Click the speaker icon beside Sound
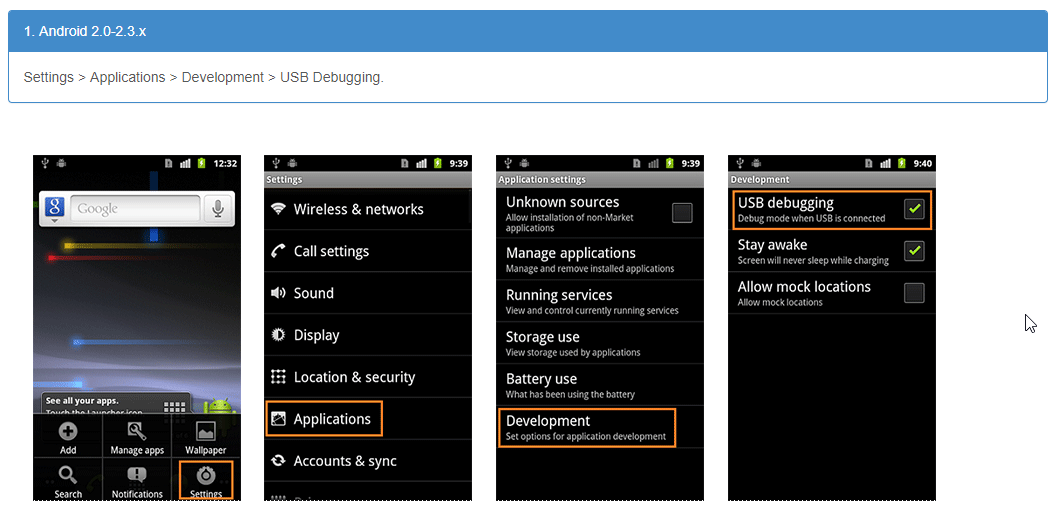 click(x=278, y=293)
